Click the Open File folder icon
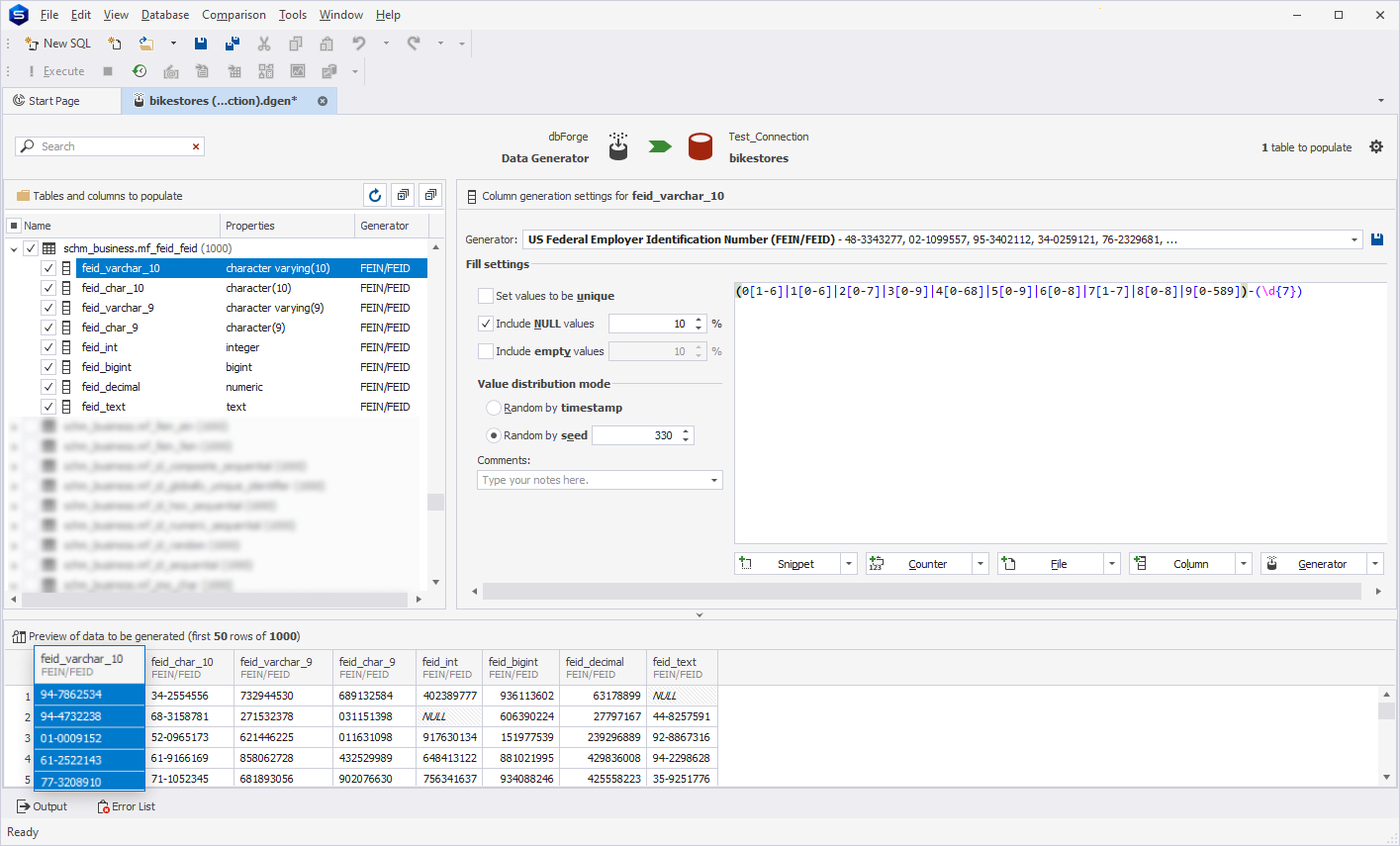This screenshot has width=1400, height=846. pyautogui.click(x=146, y=44)
